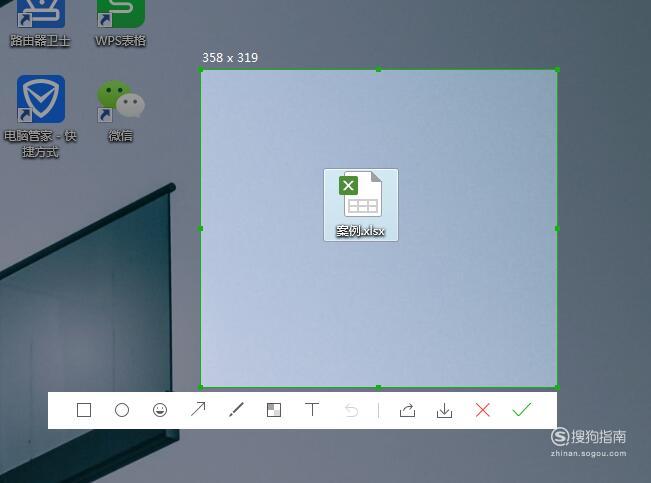
Task: Select the 案例.xlsx file icon
Action: (x=360, y=194)
